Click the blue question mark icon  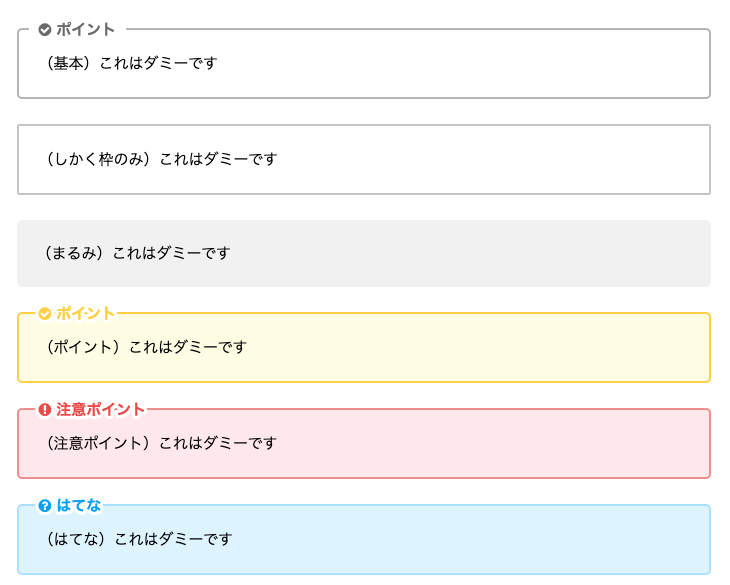pos(45,506)
